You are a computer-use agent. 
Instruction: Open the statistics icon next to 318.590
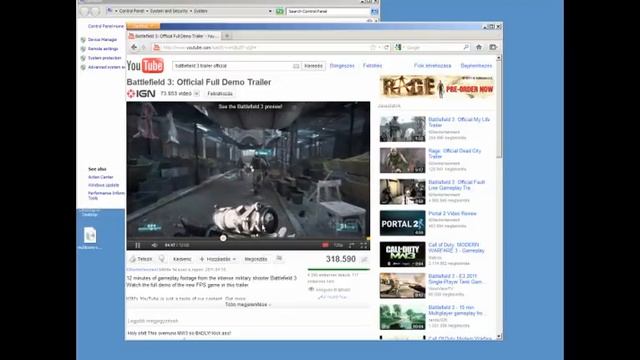tap(364, 259)
